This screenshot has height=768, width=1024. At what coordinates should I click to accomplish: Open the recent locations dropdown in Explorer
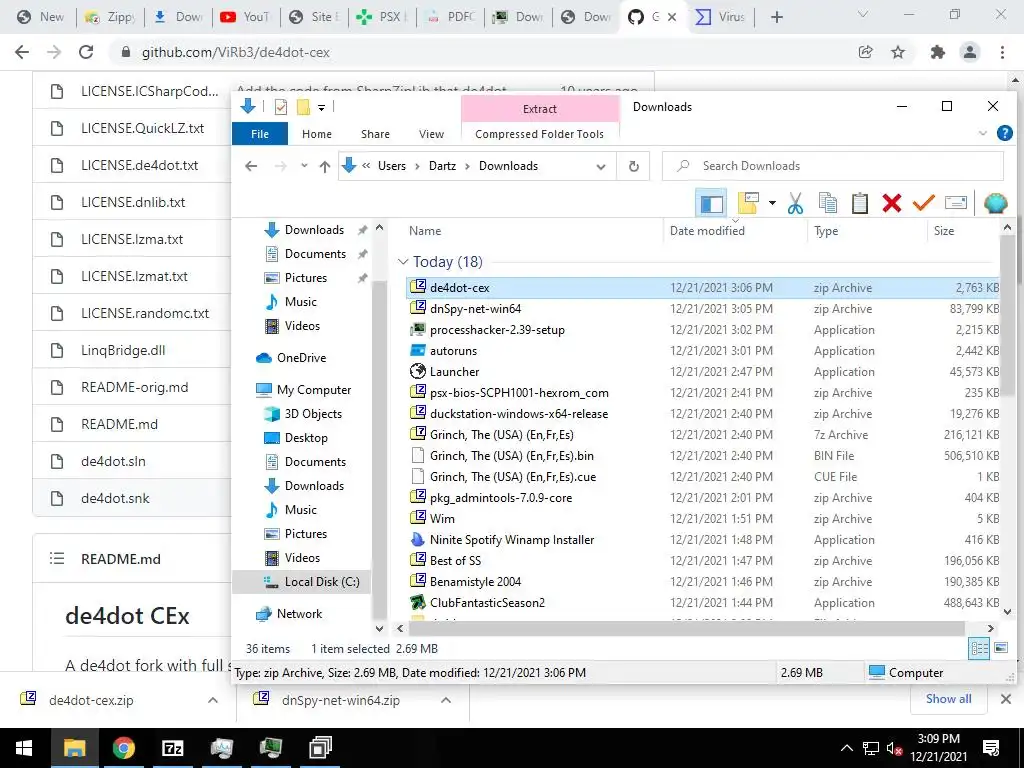click(304, 166)
